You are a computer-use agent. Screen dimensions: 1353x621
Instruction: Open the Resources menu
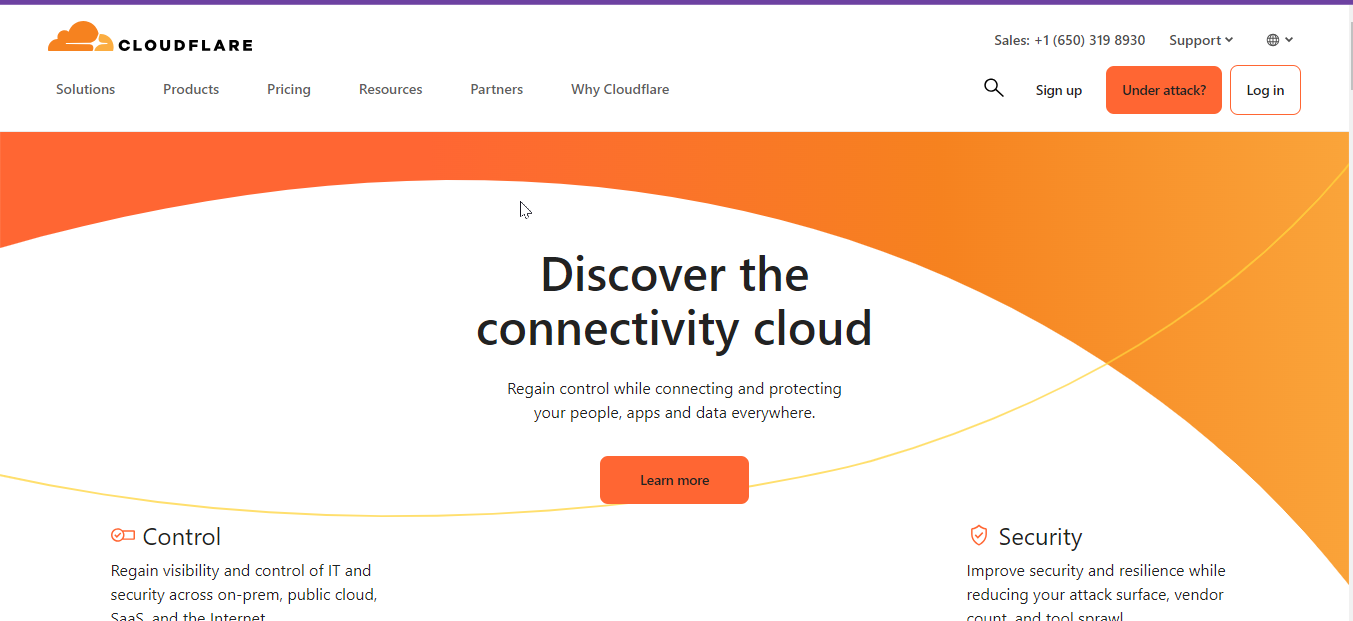point(390,89)
